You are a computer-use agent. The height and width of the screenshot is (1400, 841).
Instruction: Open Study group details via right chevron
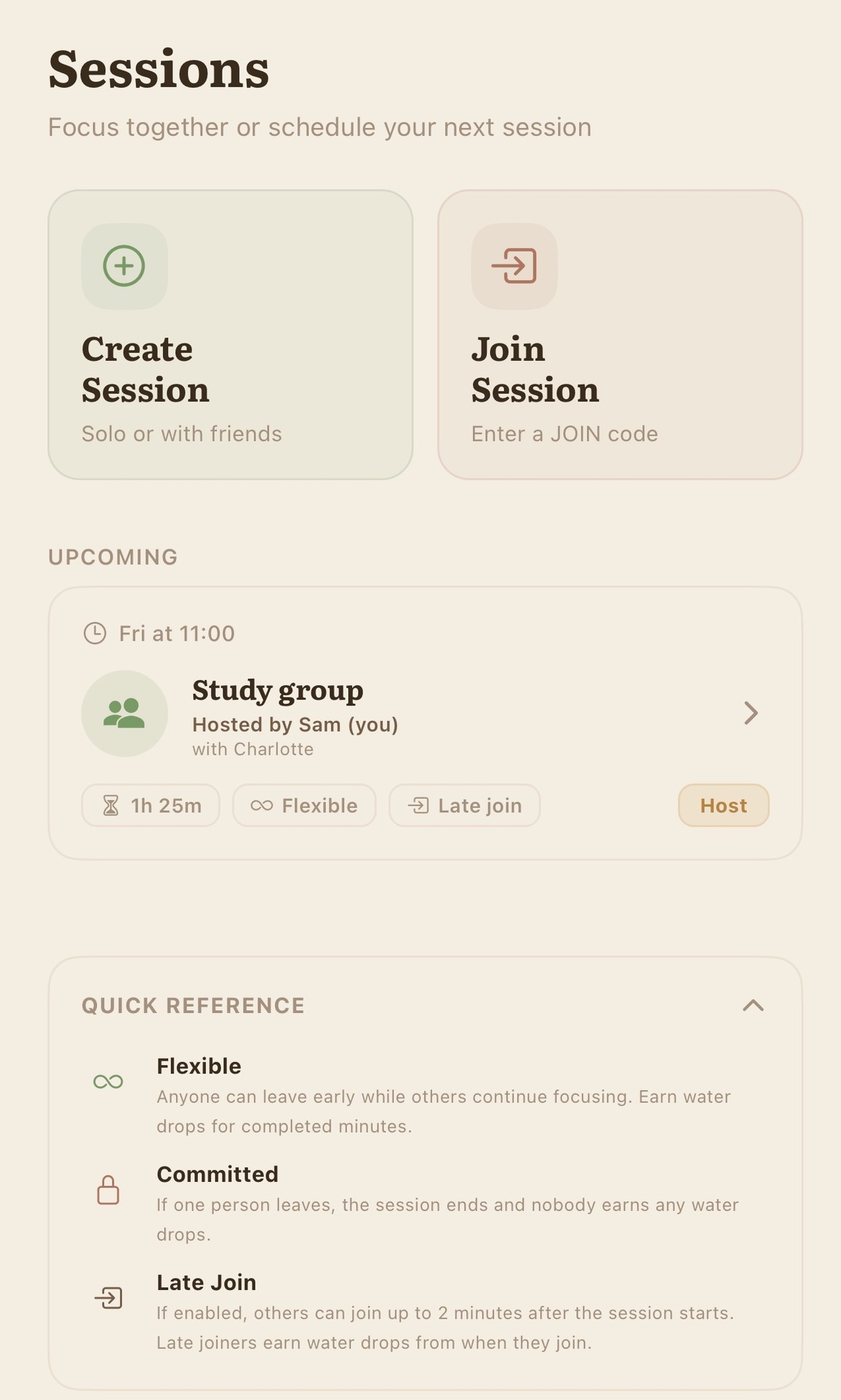coord(751,713)
